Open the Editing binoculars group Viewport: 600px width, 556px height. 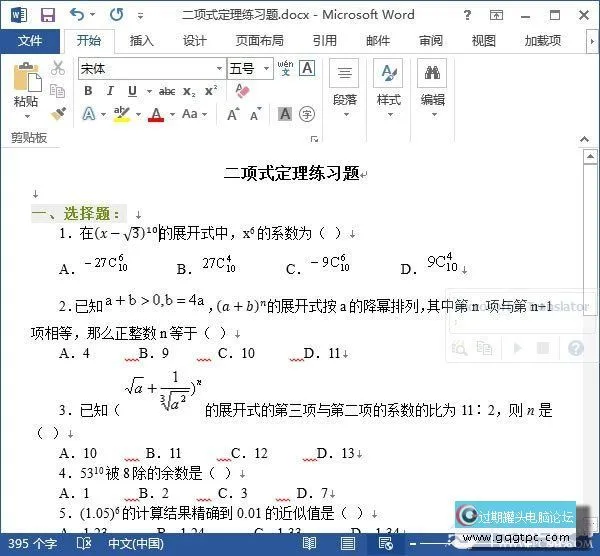[x=432, y=84]
